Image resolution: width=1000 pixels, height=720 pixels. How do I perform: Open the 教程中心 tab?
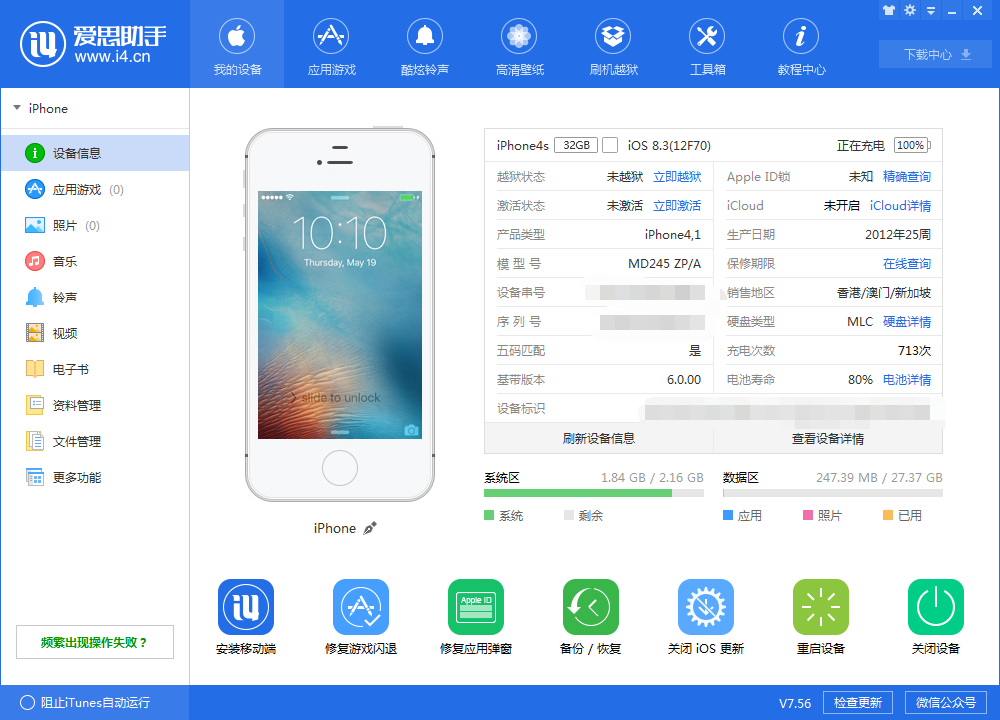tap(801, 46)
